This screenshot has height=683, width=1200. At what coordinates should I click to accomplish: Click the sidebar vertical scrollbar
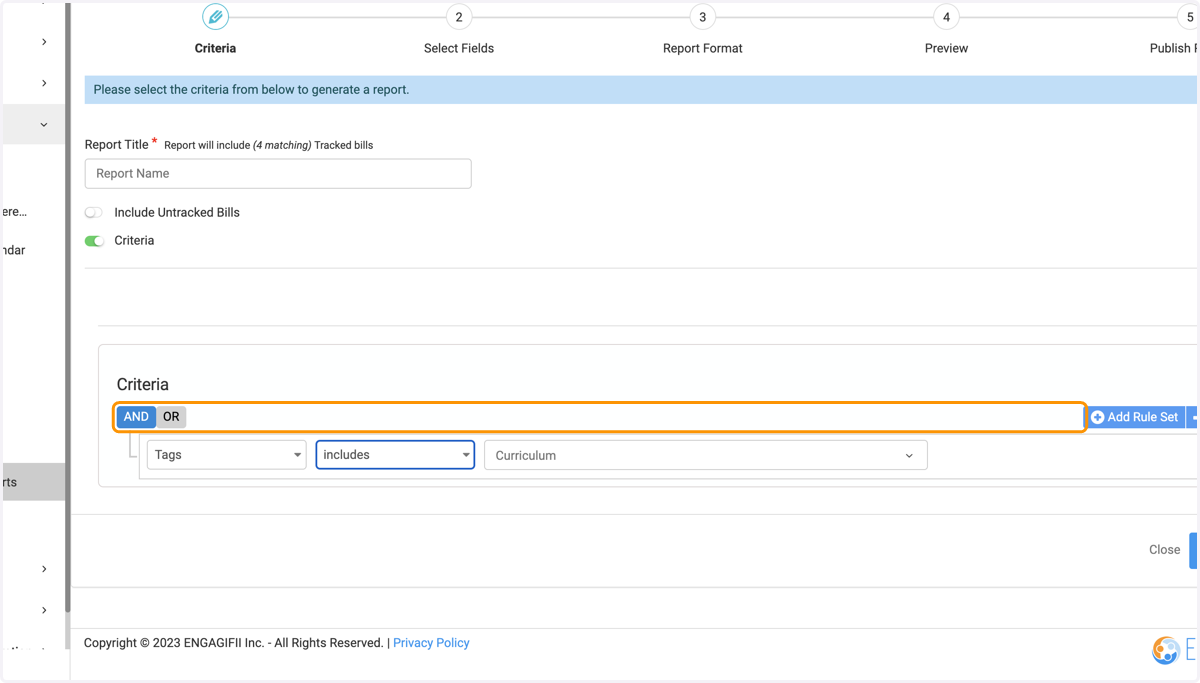point(67,307)
